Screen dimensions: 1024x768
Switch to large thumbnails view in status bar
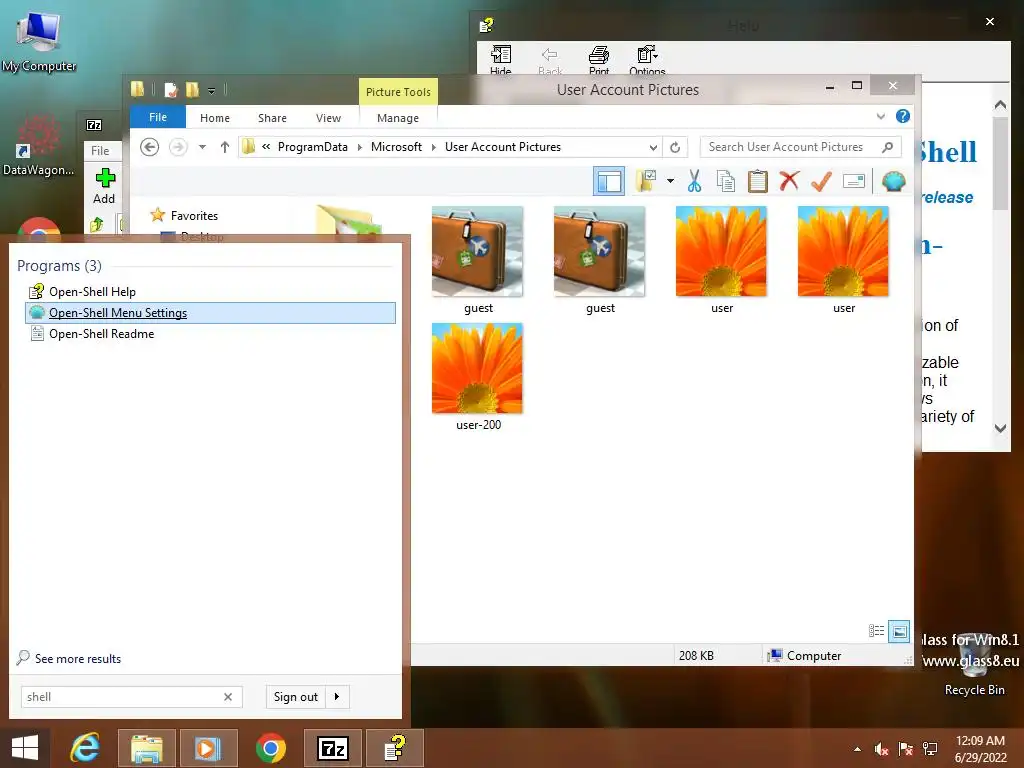pyautogui.click(x=899, y=631)
